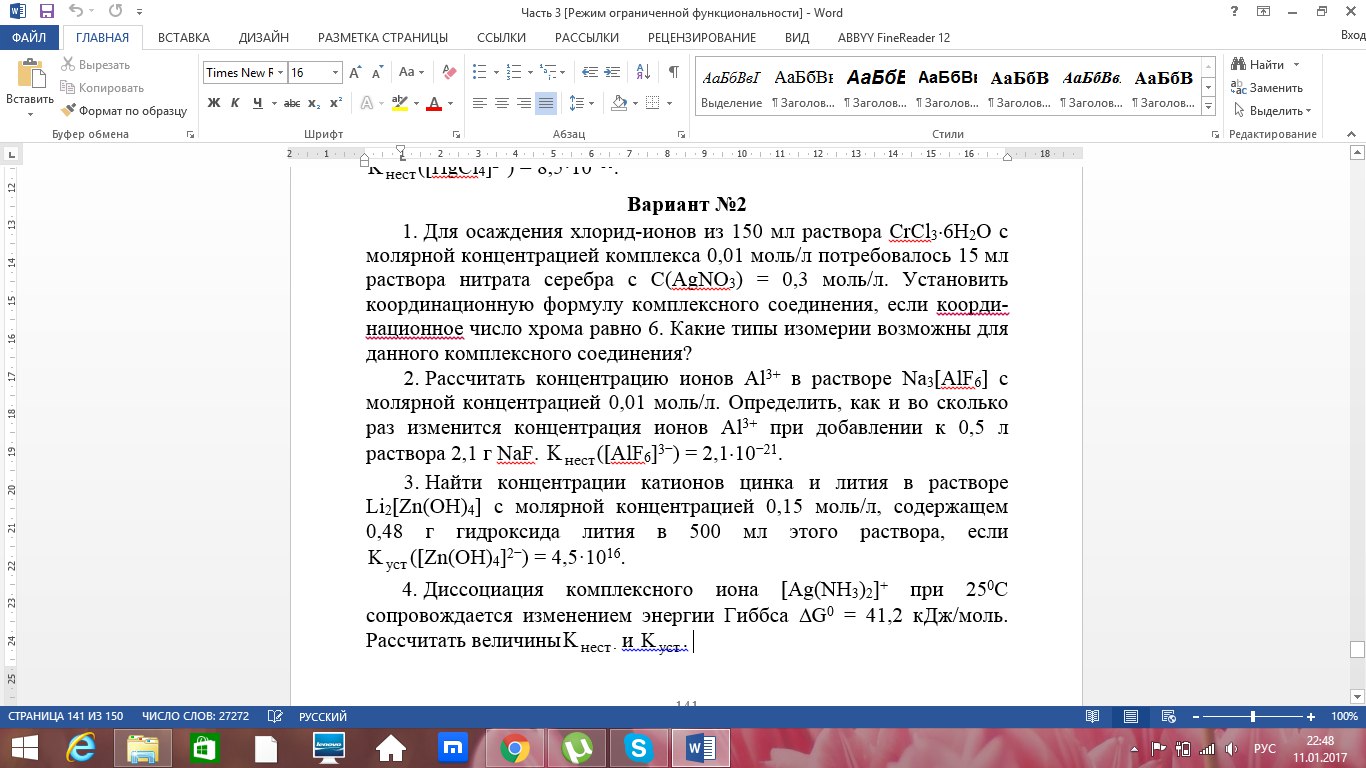Click the zoom slider in status bar
This screenshot has width=1366, height=768.
[1253, 717]
